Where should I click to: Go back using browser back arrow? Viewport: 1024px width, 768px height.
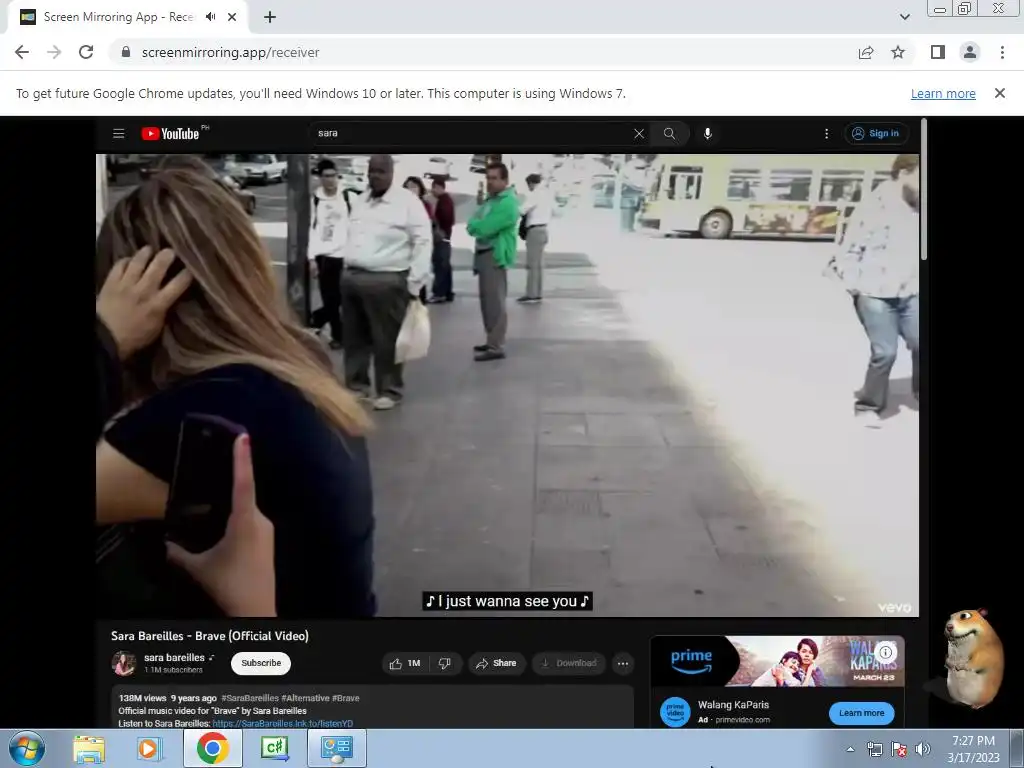22,52
